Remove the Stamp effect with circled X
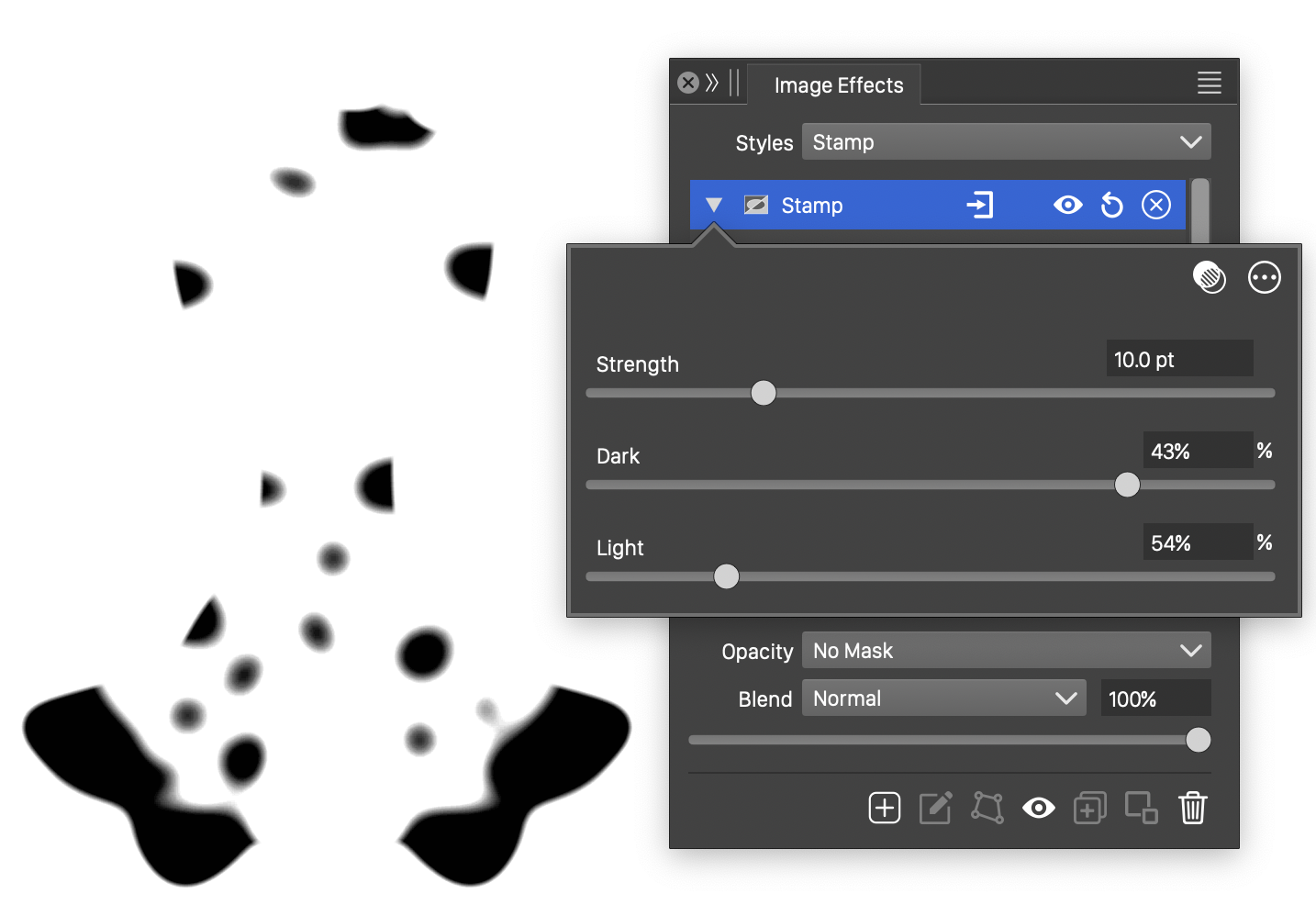Image resolution: width=1316 pixels, height=905 pixels. [1156, 205]
